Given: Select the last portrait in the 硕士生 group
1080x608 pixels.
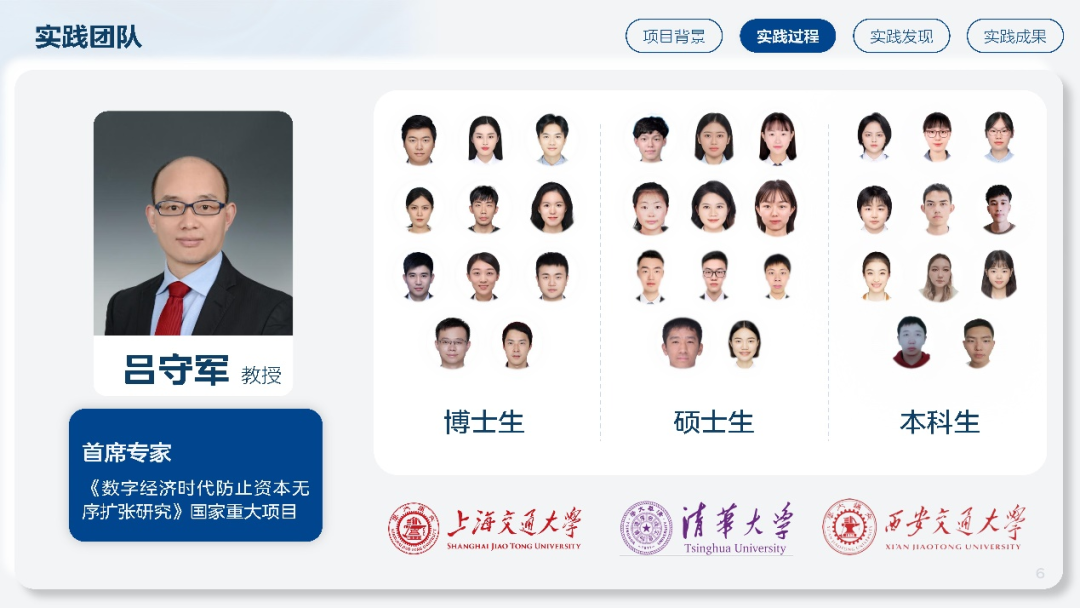Looking at the screenshot, I should (745, 344).
